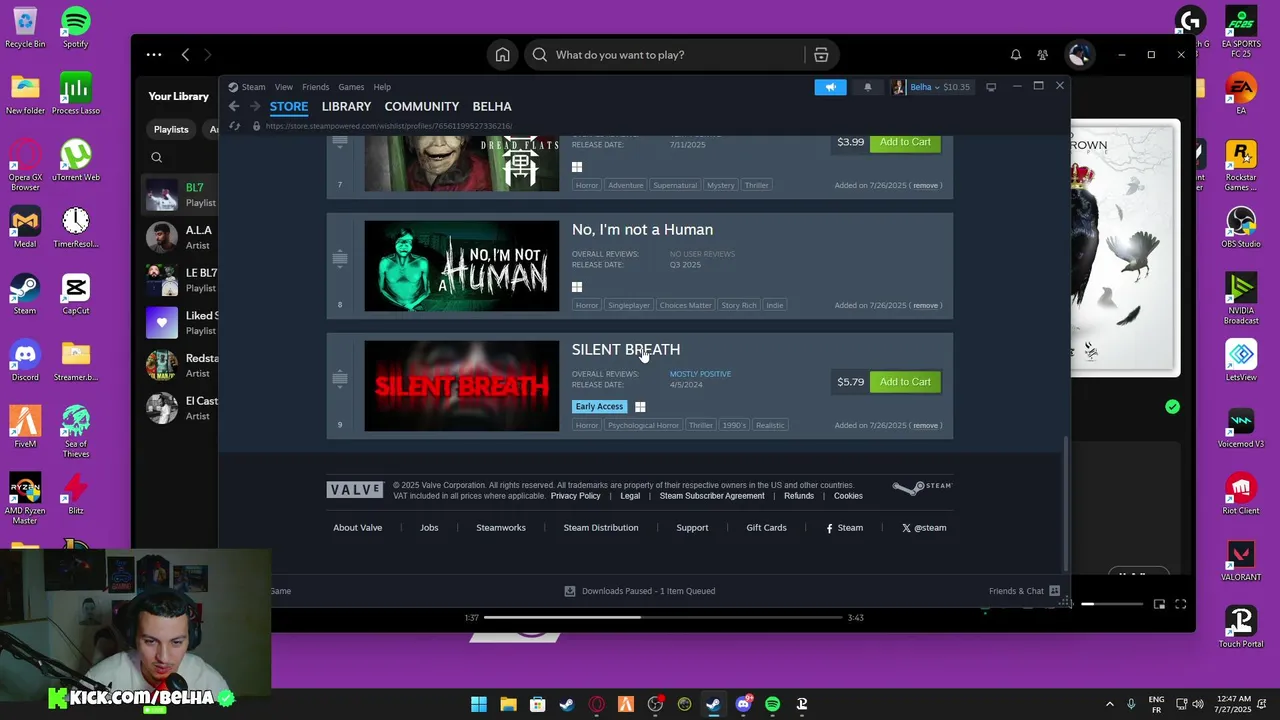Switch Steam to Big Picture mode icon
Image resolution: width=1280 pixels, height=720 pixels.
point(991,87)
